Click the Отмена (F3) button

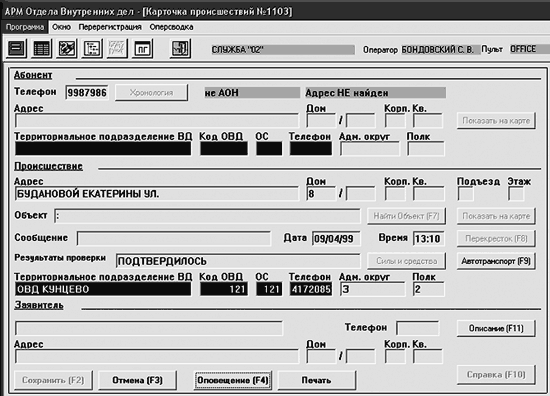pyautogui.click(x=137, y=380)
